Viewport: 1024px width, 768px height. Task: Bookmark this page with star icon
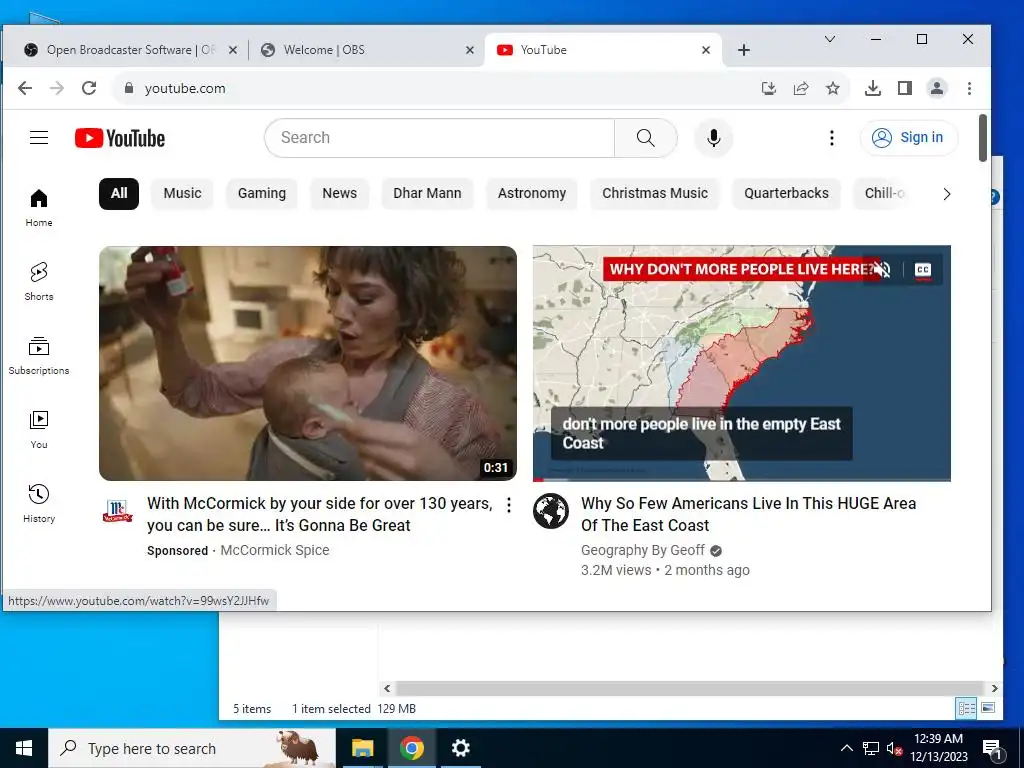(x=833, y=88)
